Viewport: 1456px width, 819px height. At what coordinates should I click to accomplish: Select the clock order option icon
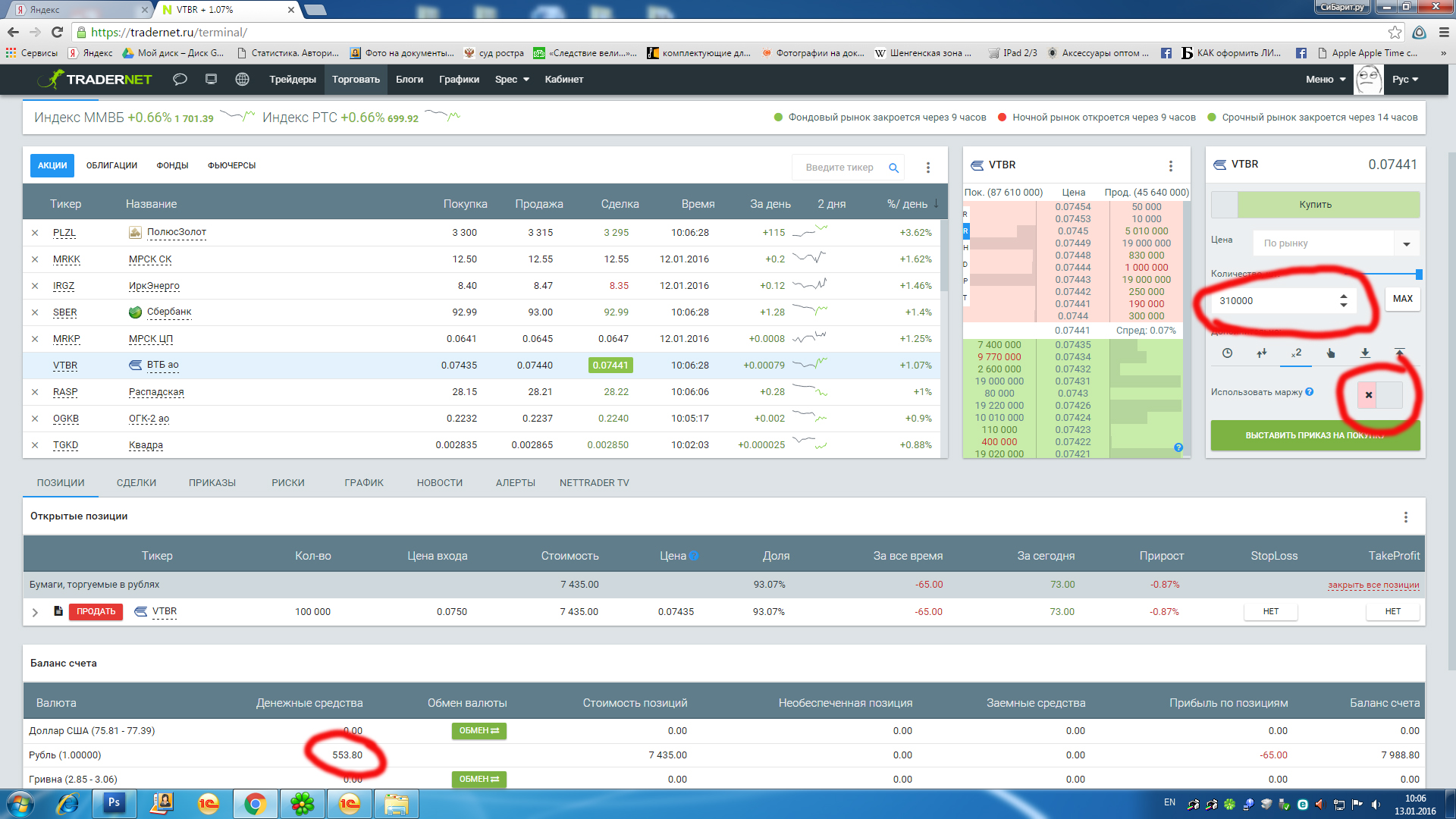pyautogui.click(x=1227, y=353)
